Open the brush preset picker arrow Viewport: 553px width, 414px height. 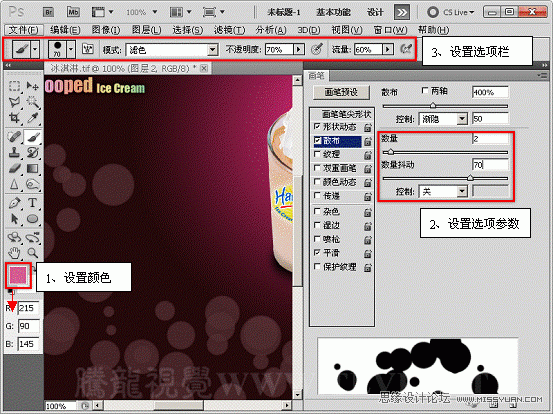(x=71, y=49)
